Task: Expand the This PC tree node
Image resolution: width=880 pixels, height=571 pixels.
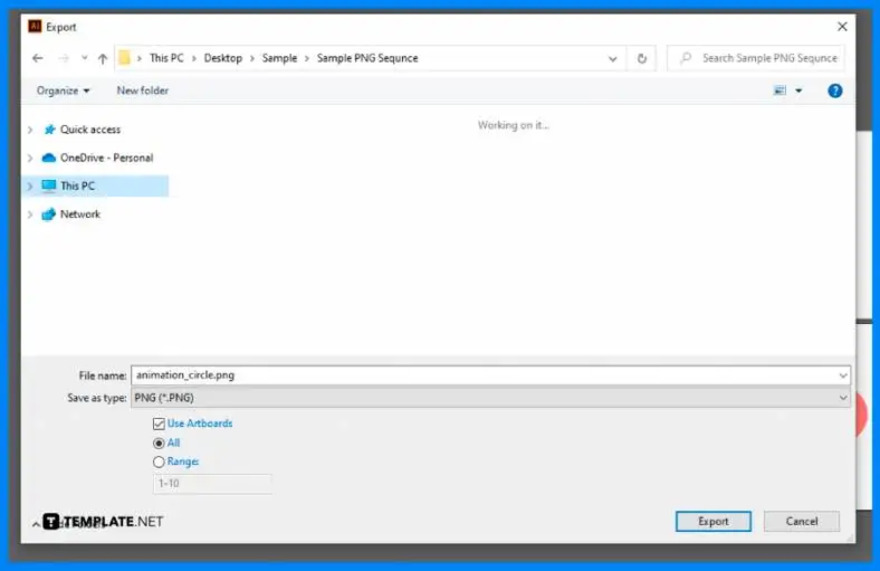Action: pyautogui.click(x=30, y=186)
